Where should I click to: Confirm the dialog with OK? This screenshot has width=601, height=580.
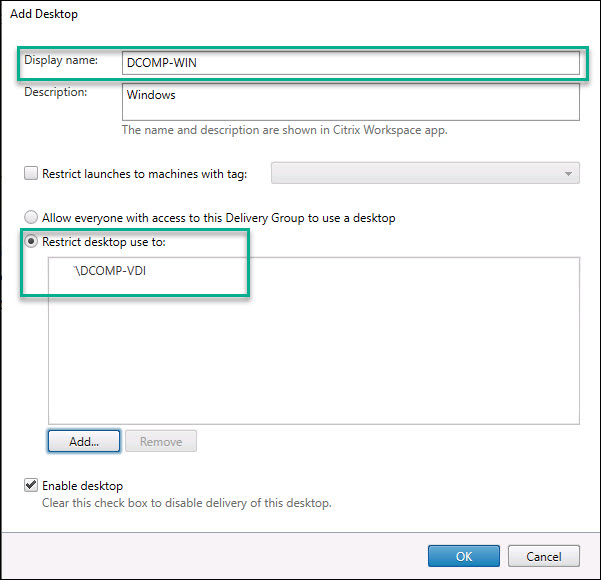click(x=463, y=555)
